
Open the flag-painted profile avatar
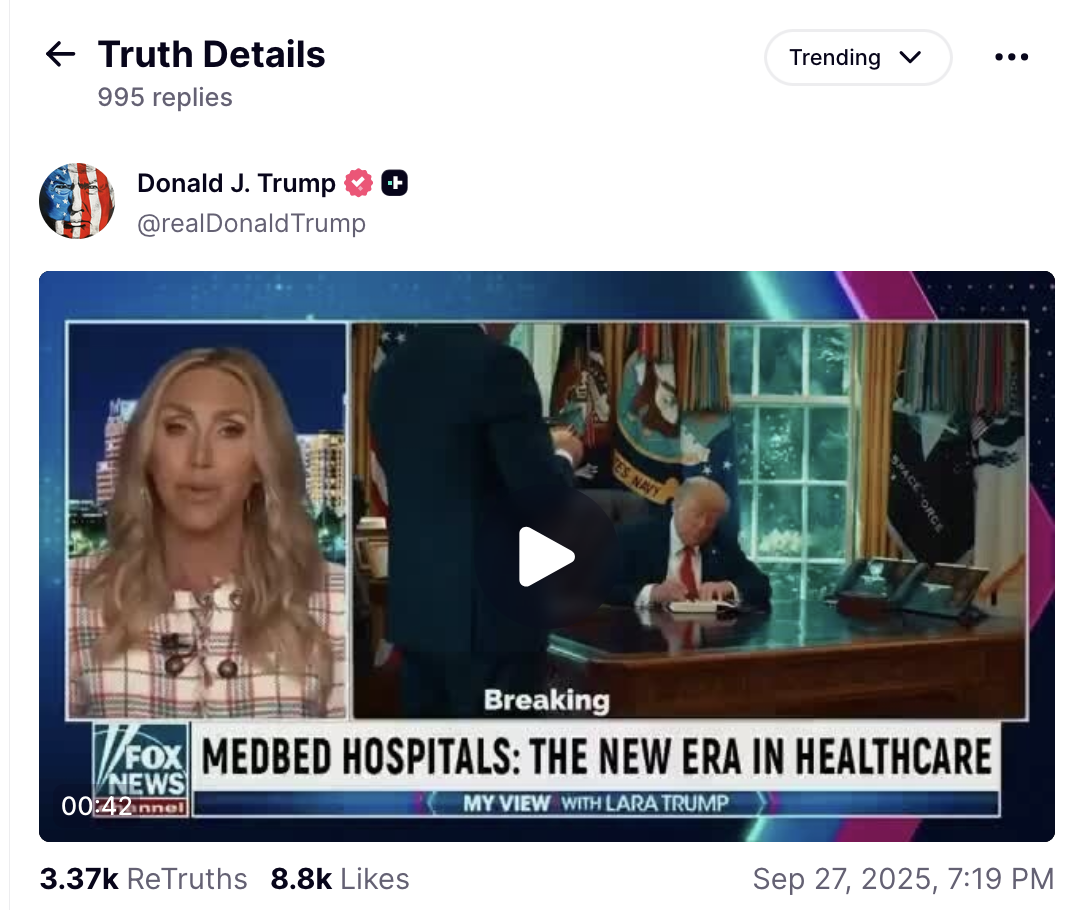tap(77, 201)
